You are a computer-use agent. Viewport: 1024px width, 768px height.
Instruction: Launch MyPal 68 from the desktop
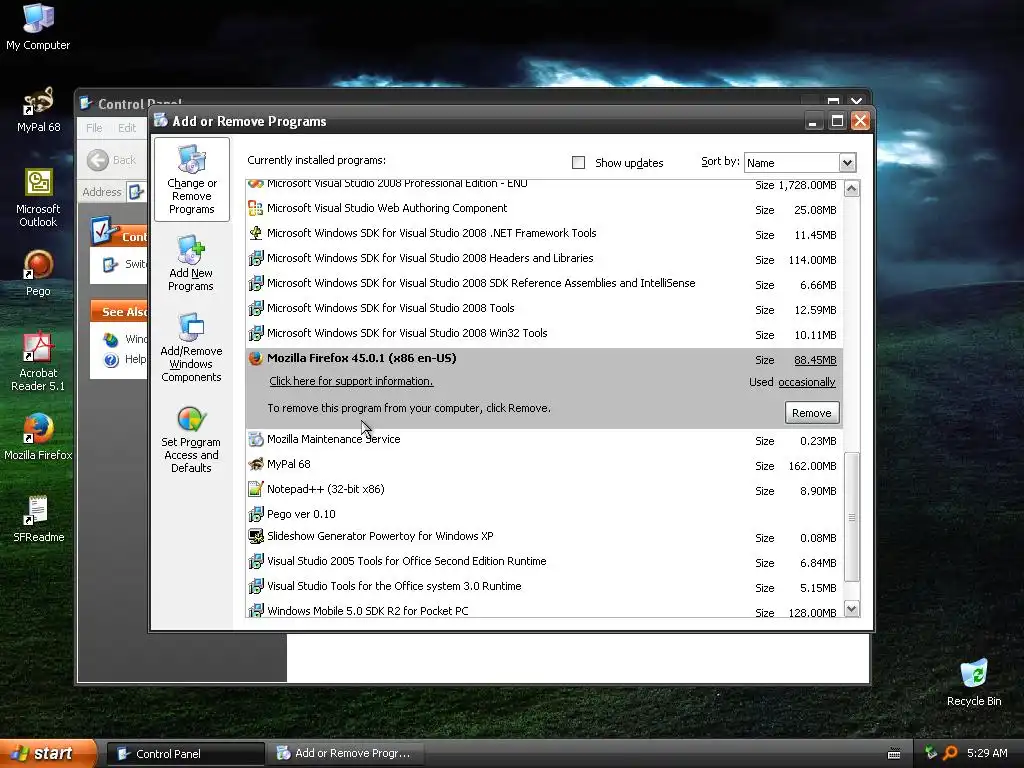[x=38, y=109]
